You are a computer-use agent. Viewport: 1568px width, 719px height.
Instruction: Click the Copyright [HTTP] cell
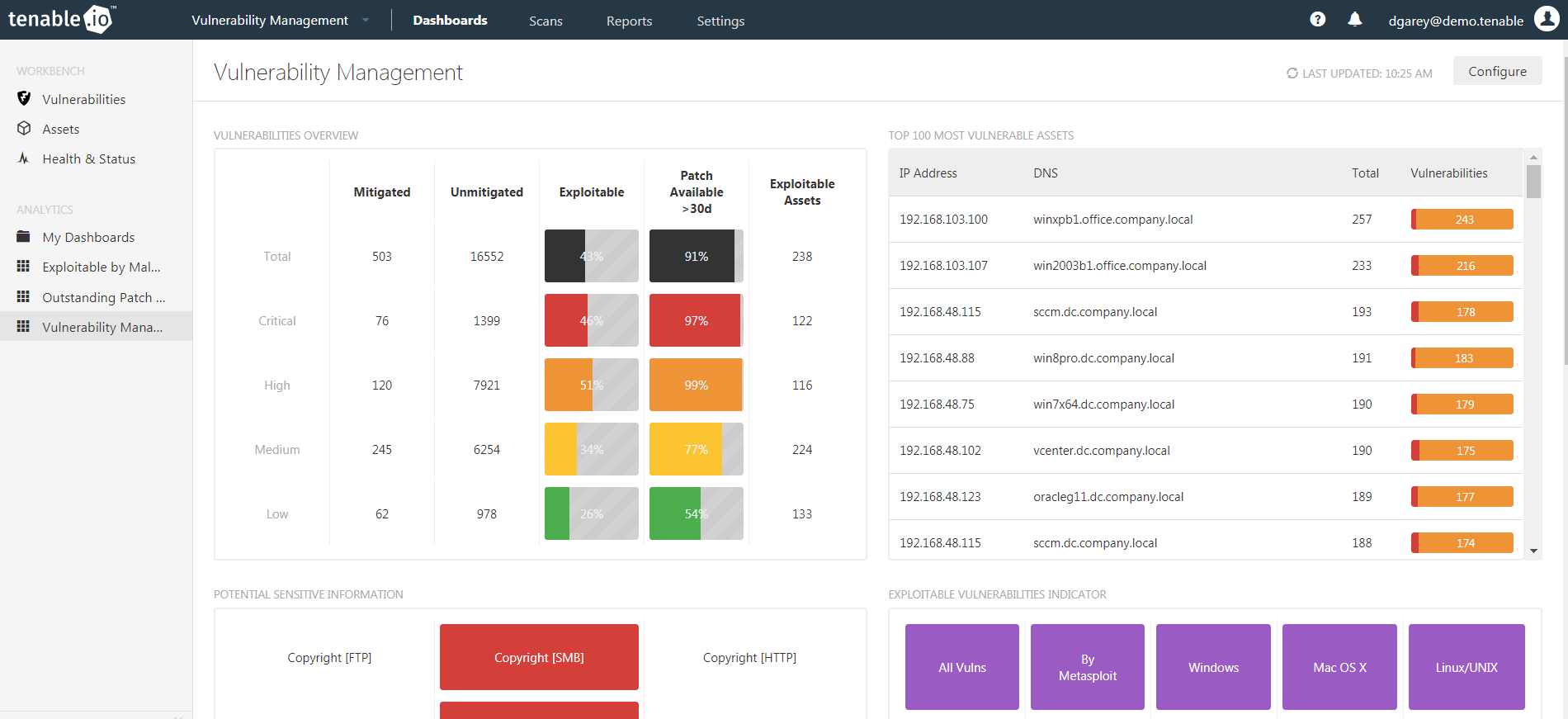749,657
